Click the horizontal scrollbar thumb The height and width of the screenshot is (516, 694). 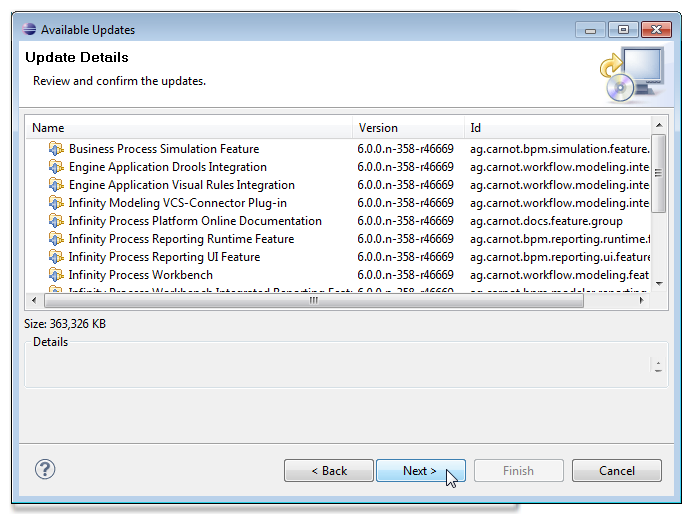click(314, 300)
